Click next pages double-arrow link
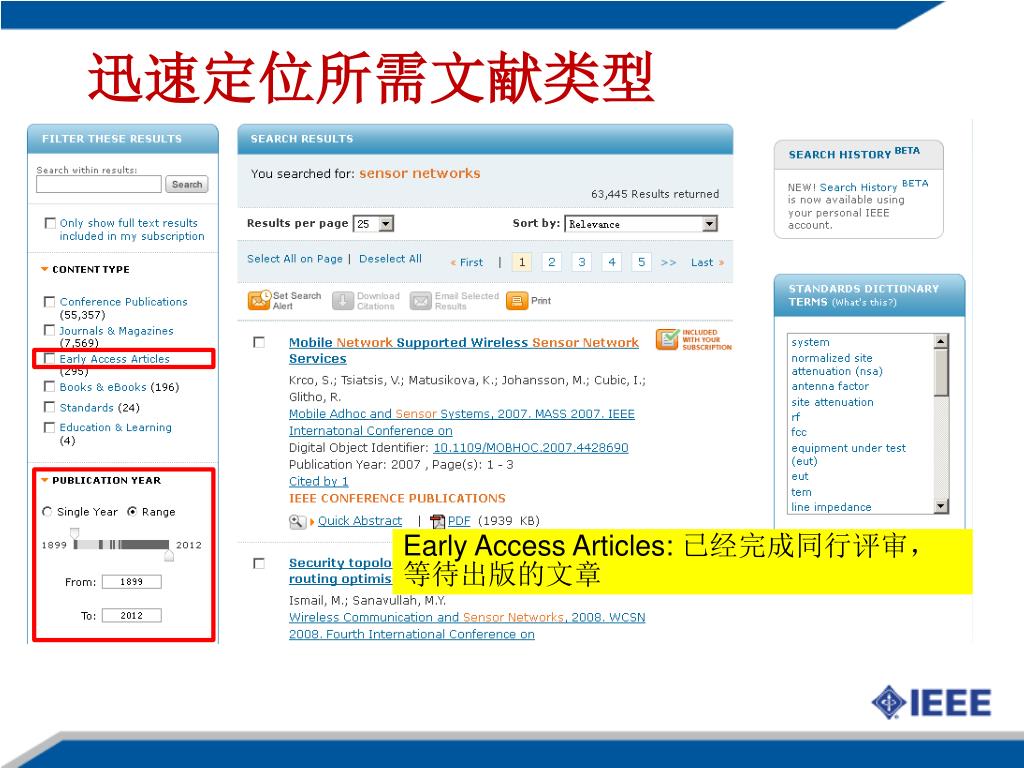Screen dimensions: 1024x768 pos(668,263)
